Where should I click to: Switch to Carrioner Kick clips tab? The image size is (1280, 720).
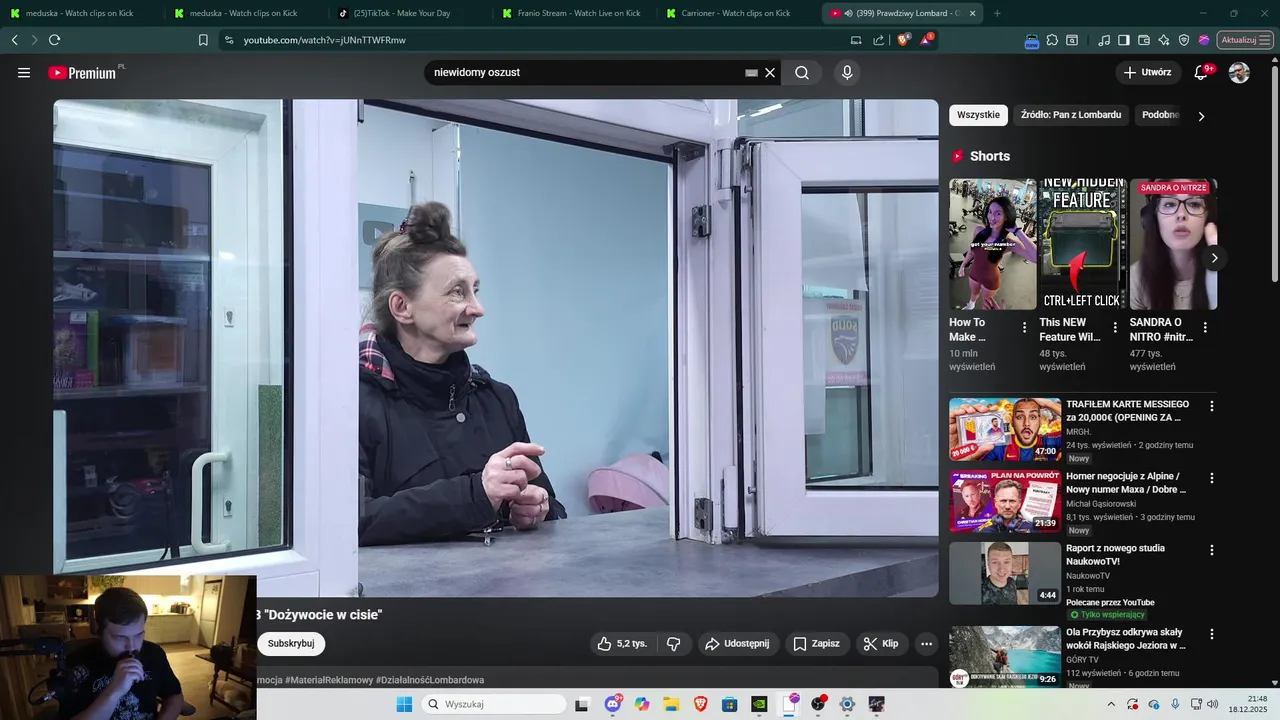(x=736, y=13)
